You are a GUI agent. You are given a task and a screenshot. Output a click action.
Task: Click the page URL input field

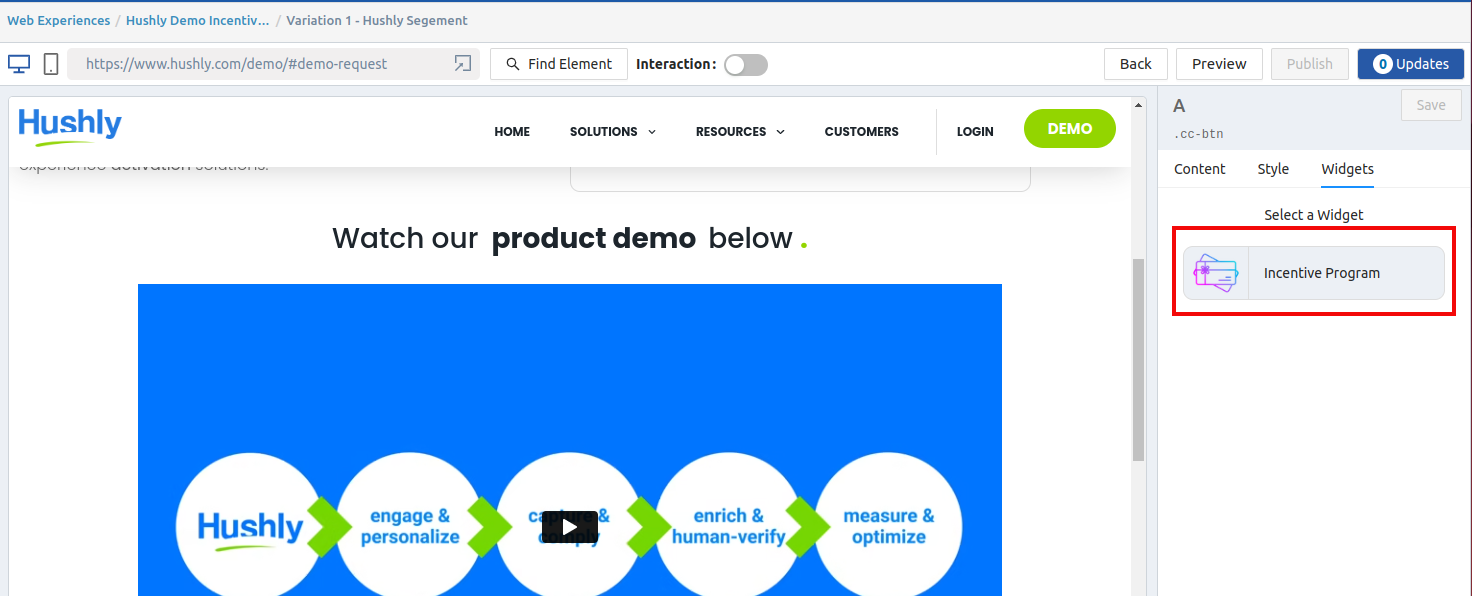(273, 64)
